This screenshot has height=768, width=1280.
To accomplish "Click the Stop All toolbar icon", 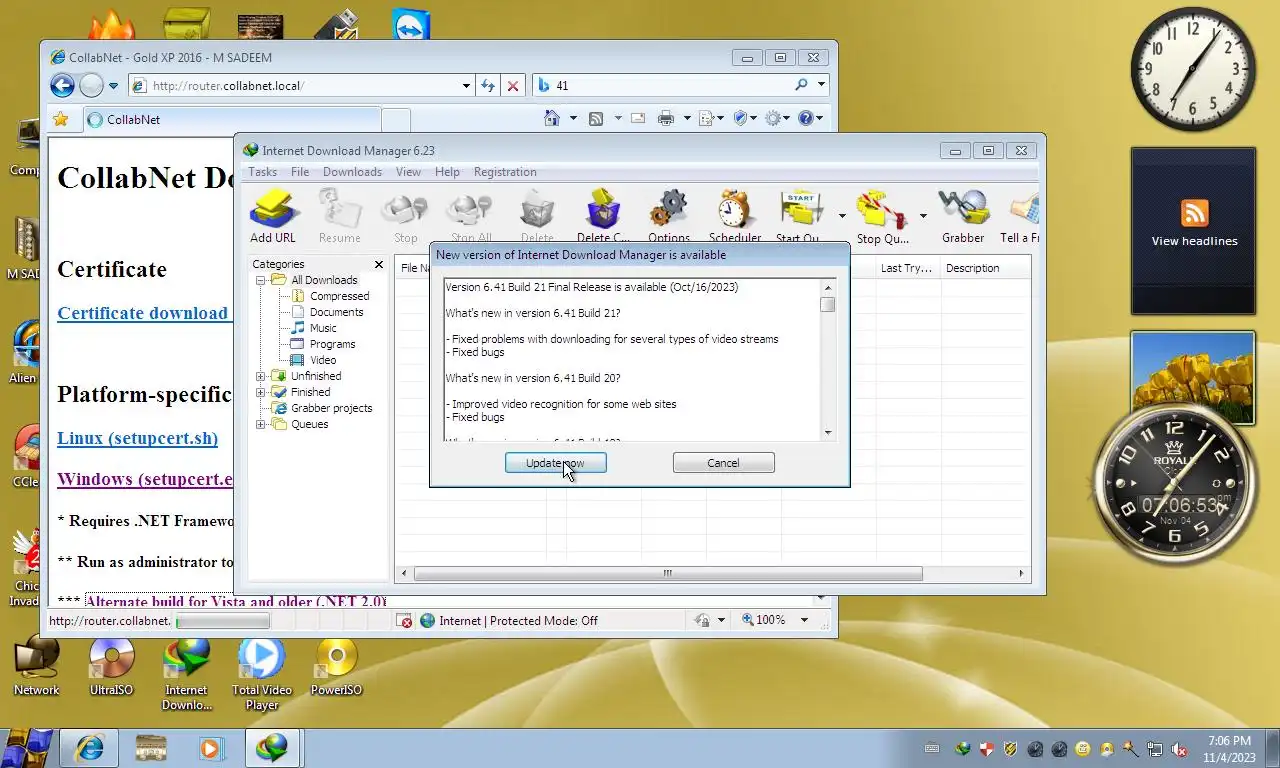I will [470, 208].
